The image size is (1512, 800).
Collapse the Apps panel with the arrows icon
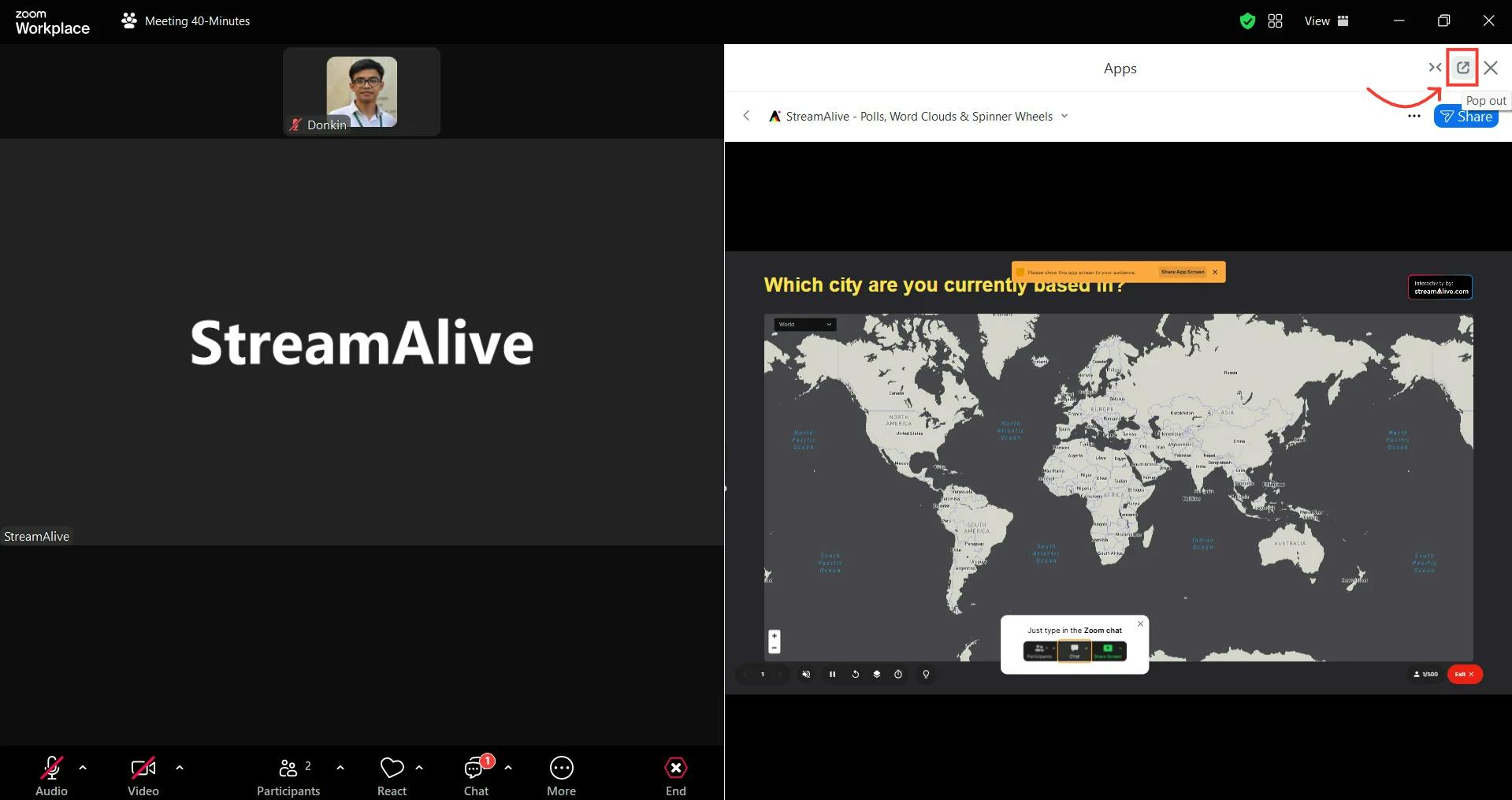point(1435,68)
